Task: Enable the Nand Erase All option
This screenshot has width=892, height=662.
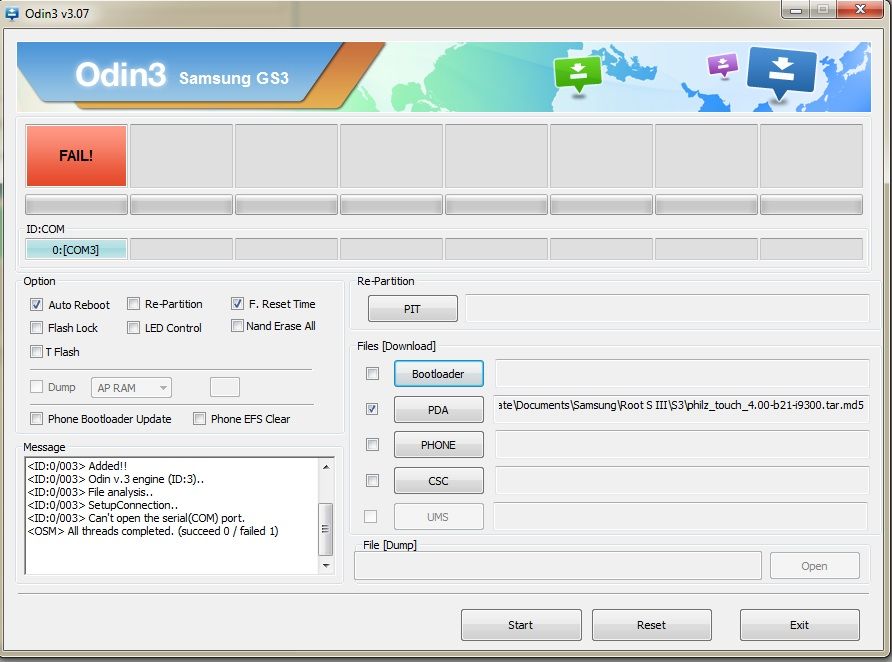Action: coord(238,326)
